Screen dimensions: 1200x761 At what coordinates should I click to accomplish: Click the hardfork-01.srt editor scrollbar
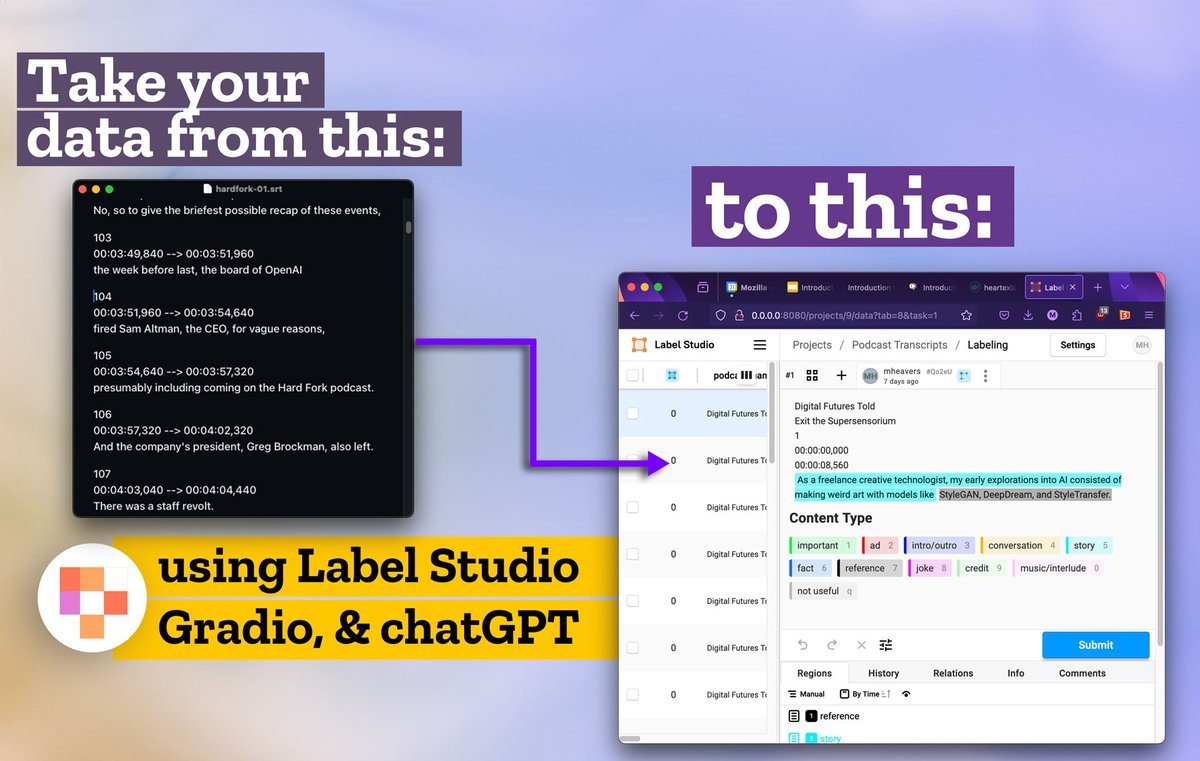point(408,227)
